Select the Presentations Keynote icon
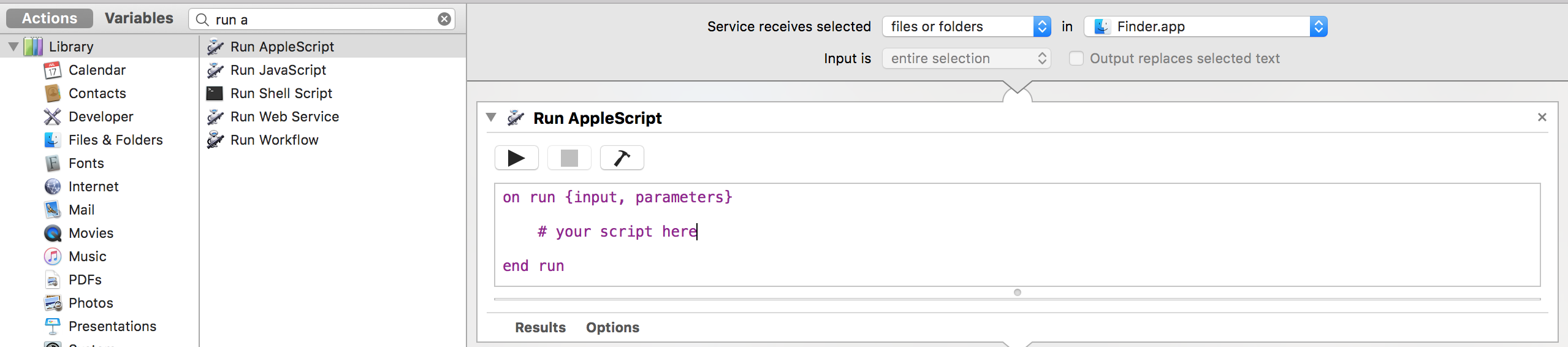1568x347 pixels. [53, 326]
